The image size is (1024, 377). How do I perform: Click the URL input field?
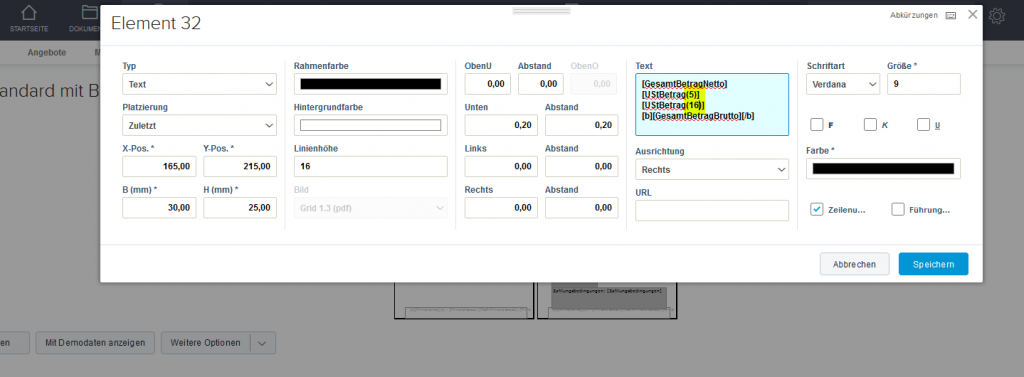[712, 210]
